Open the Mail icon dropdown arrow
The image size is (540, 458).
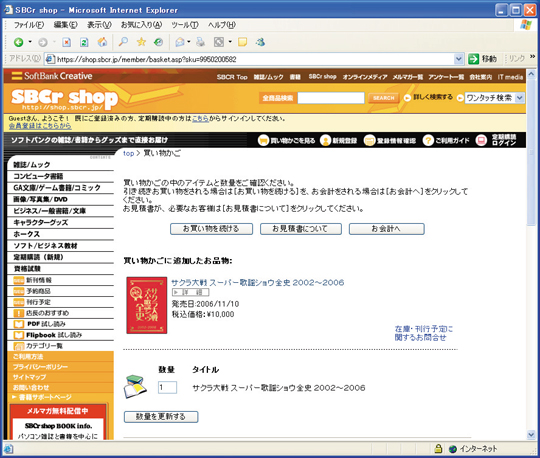189,42
